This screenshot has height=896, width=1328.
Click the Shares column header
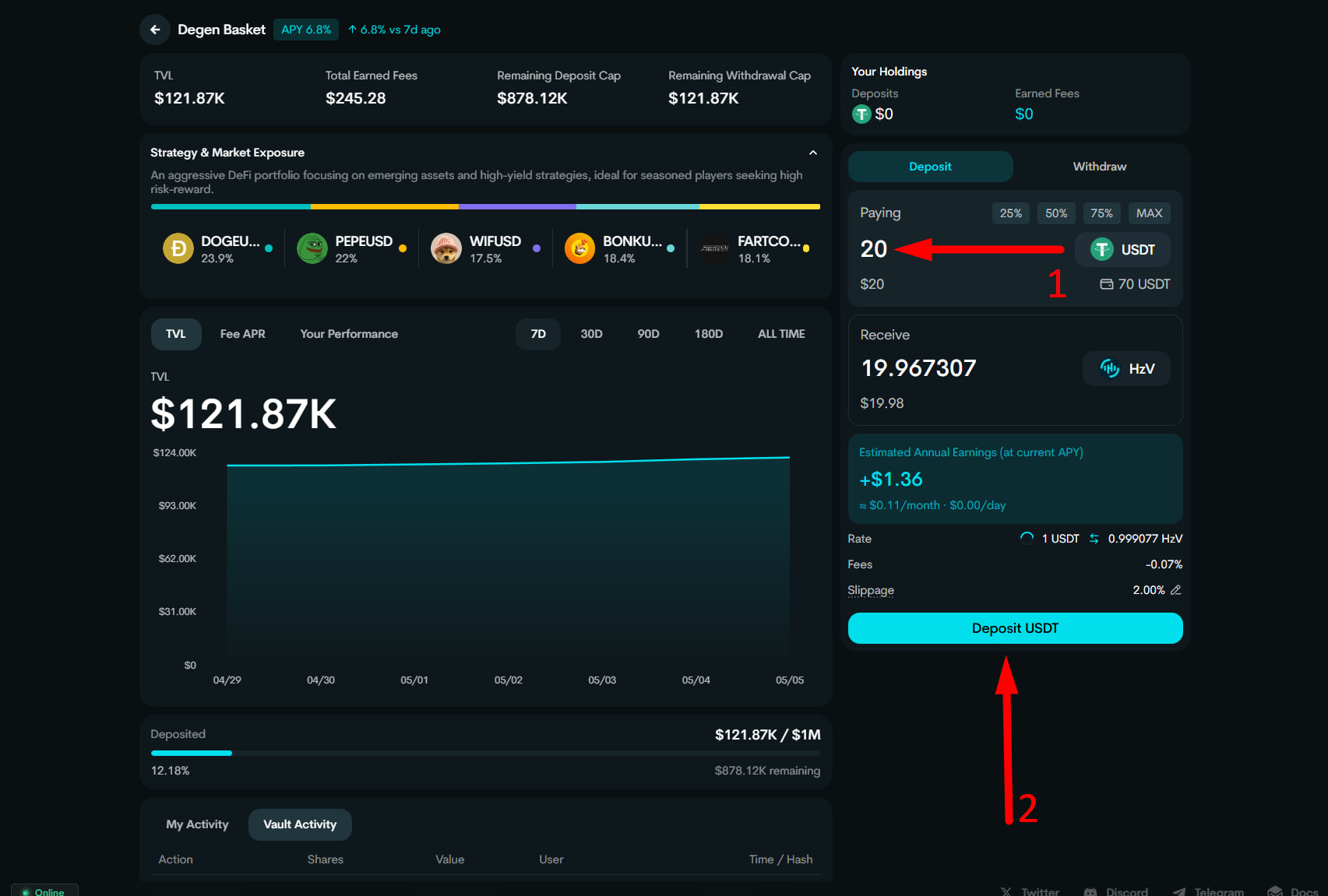pyautogui.click(x=325, y=859)
